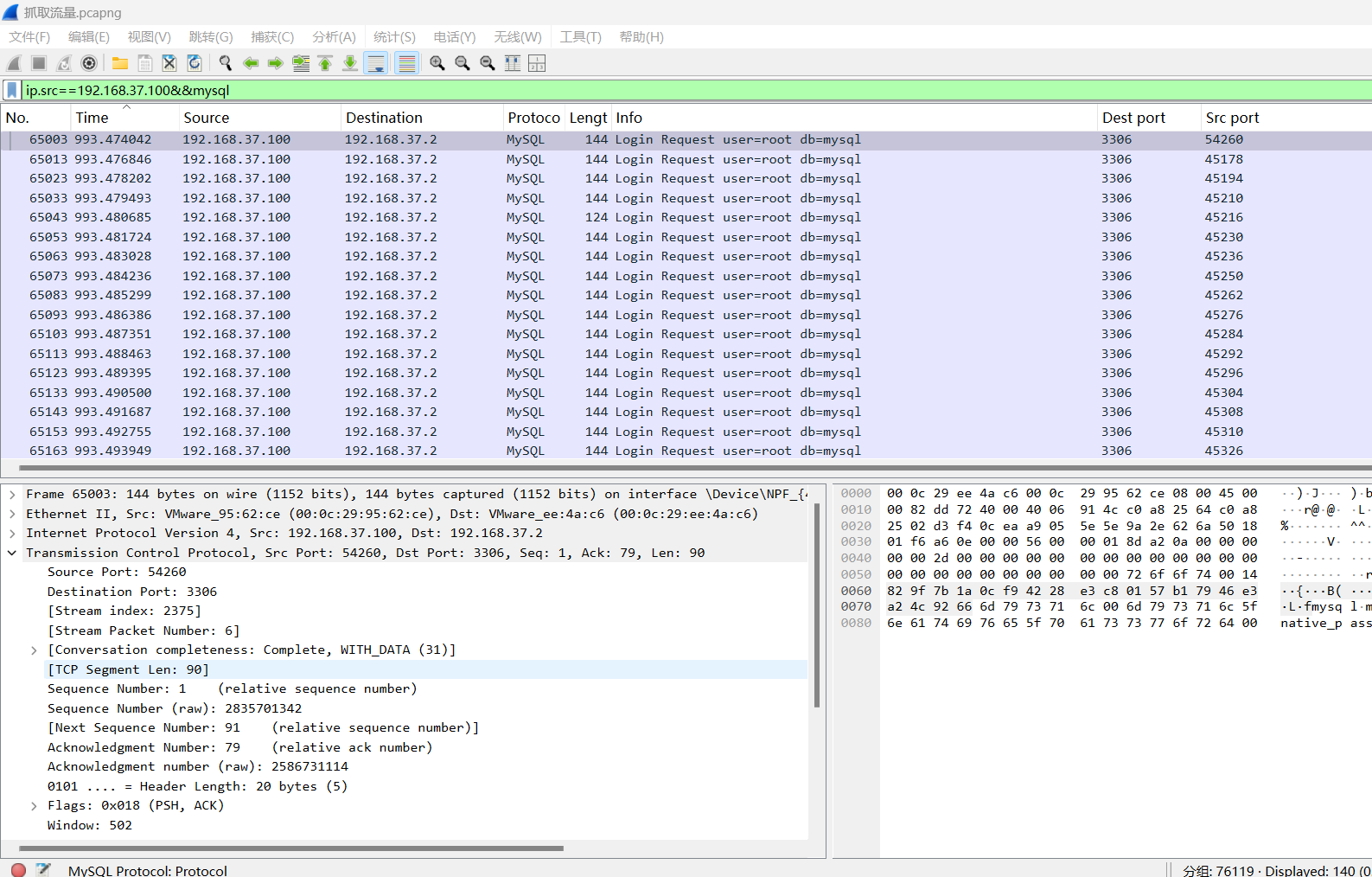Jump to the first packet
The width and height of the screenshot is (1372, 877).
325,63
